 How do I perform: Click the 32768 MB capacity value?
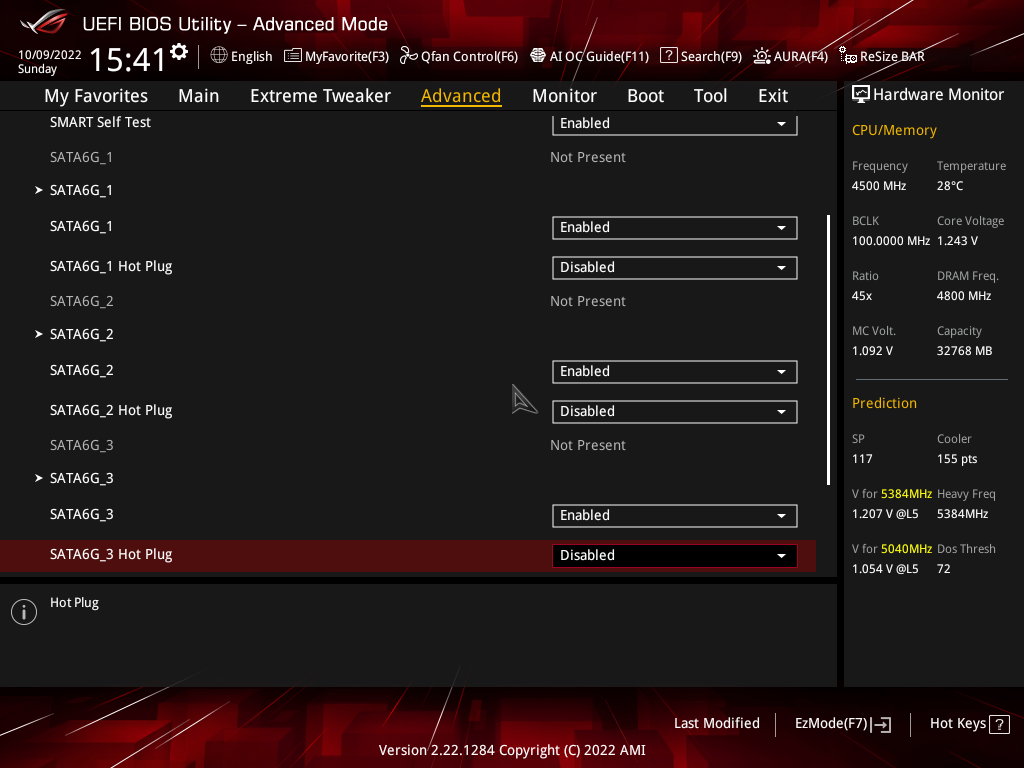click(965, 351)
